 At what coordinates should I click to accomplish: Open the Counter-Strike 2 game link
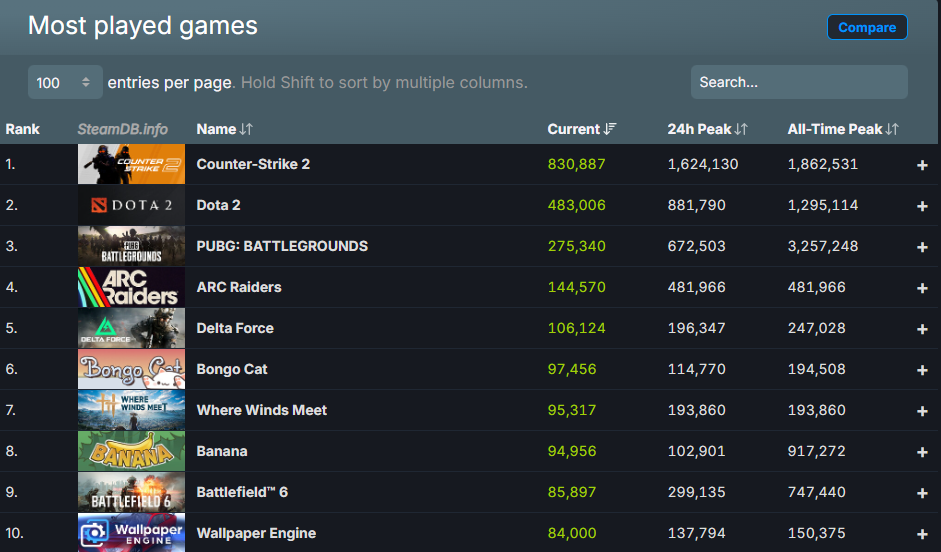(253, 164)
